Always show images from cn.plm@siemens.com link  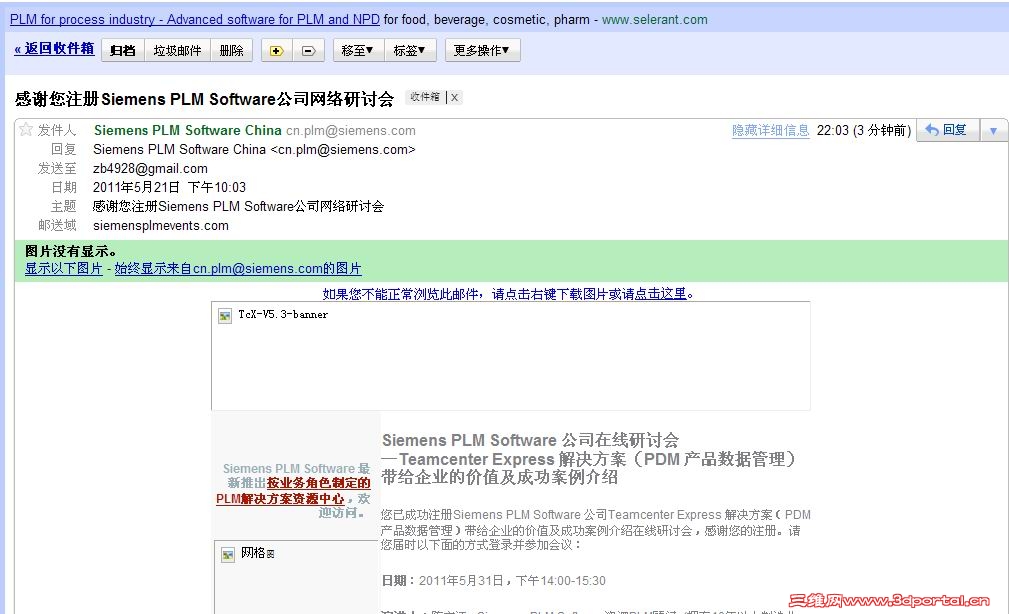pyautogui.click(x=238, y=268)
